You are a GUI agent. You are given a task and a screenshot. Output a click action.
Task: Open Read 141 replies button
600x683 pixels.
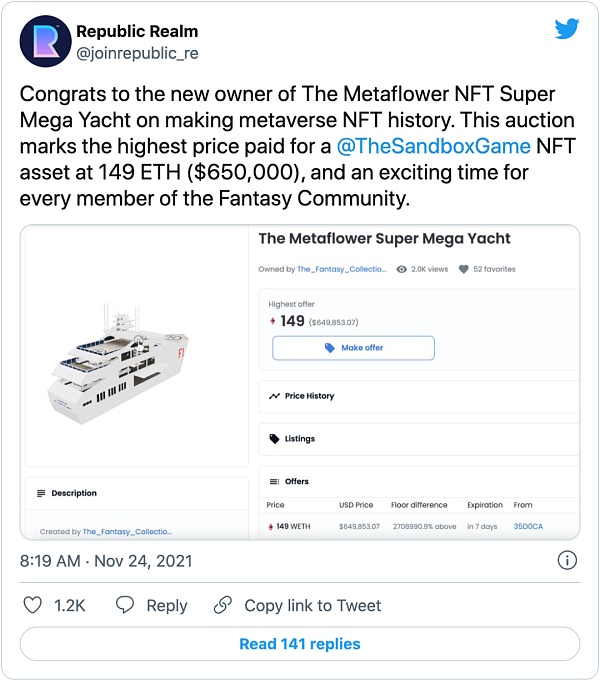tap(300, 644)
